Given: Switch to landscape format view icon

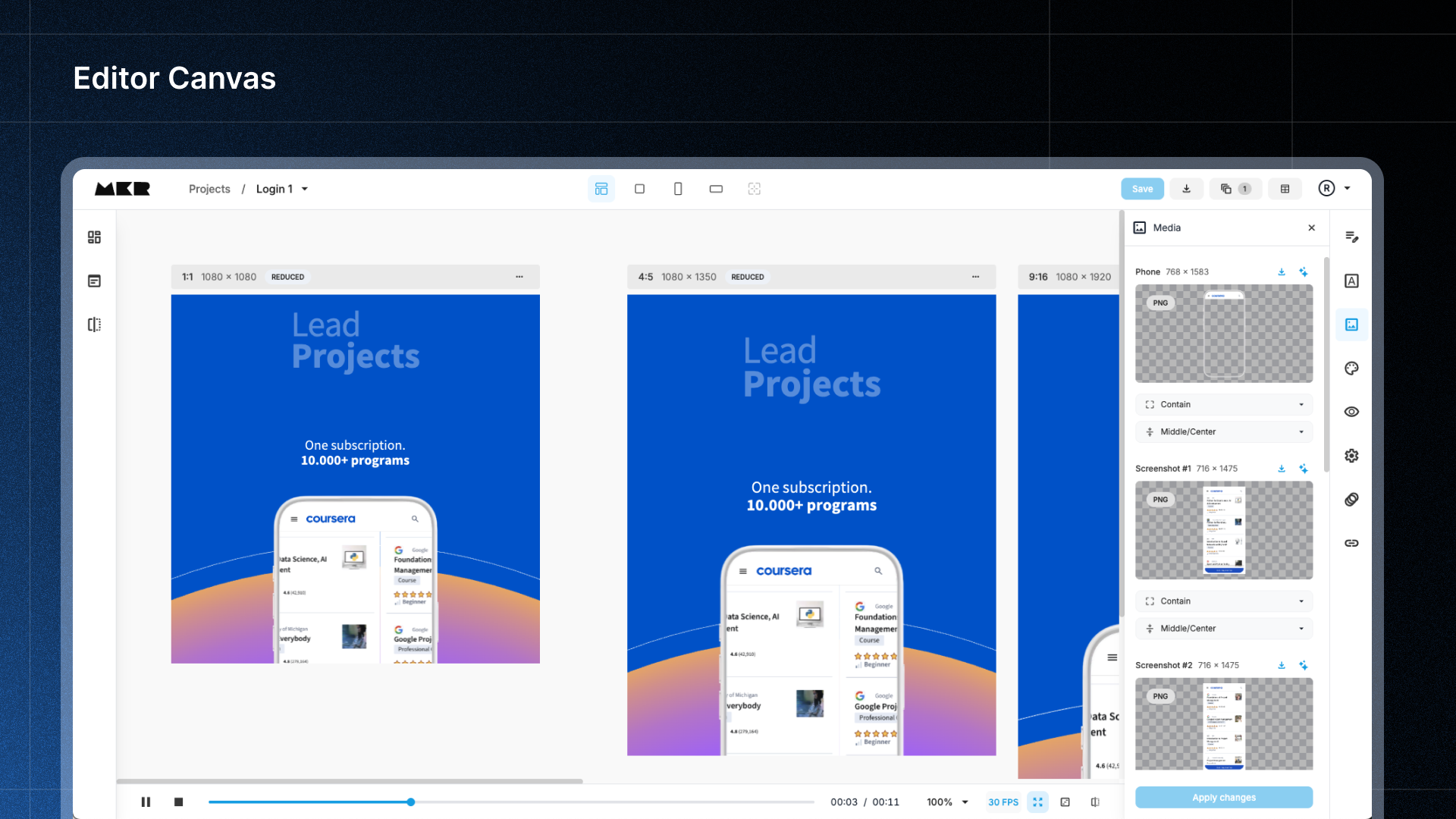Looking at the screenshot, I should pyautogui.click(x=716, y=189).
